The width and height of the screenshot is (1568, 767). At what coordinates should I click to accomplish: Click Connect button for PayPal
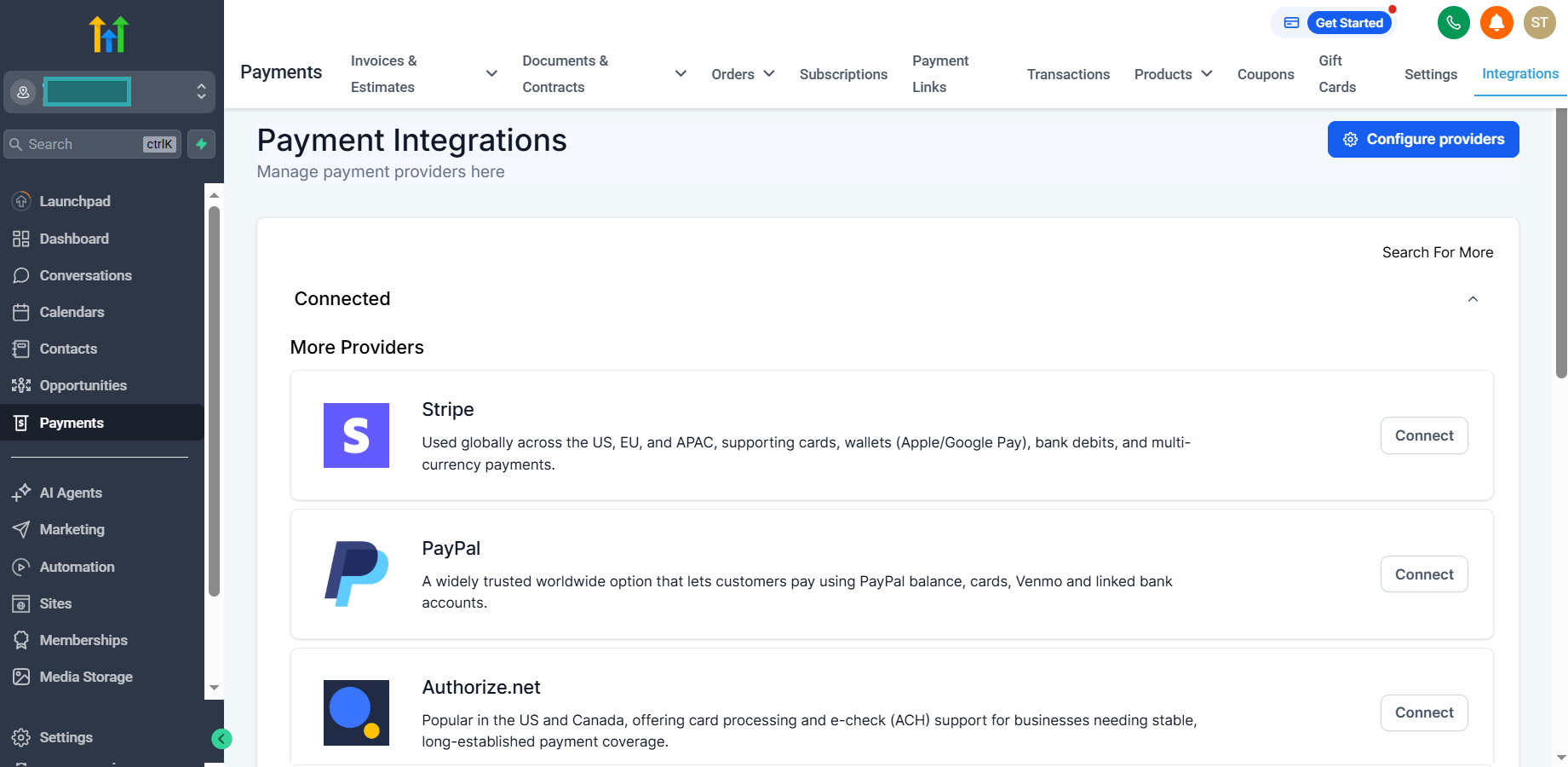point(1424,574)
